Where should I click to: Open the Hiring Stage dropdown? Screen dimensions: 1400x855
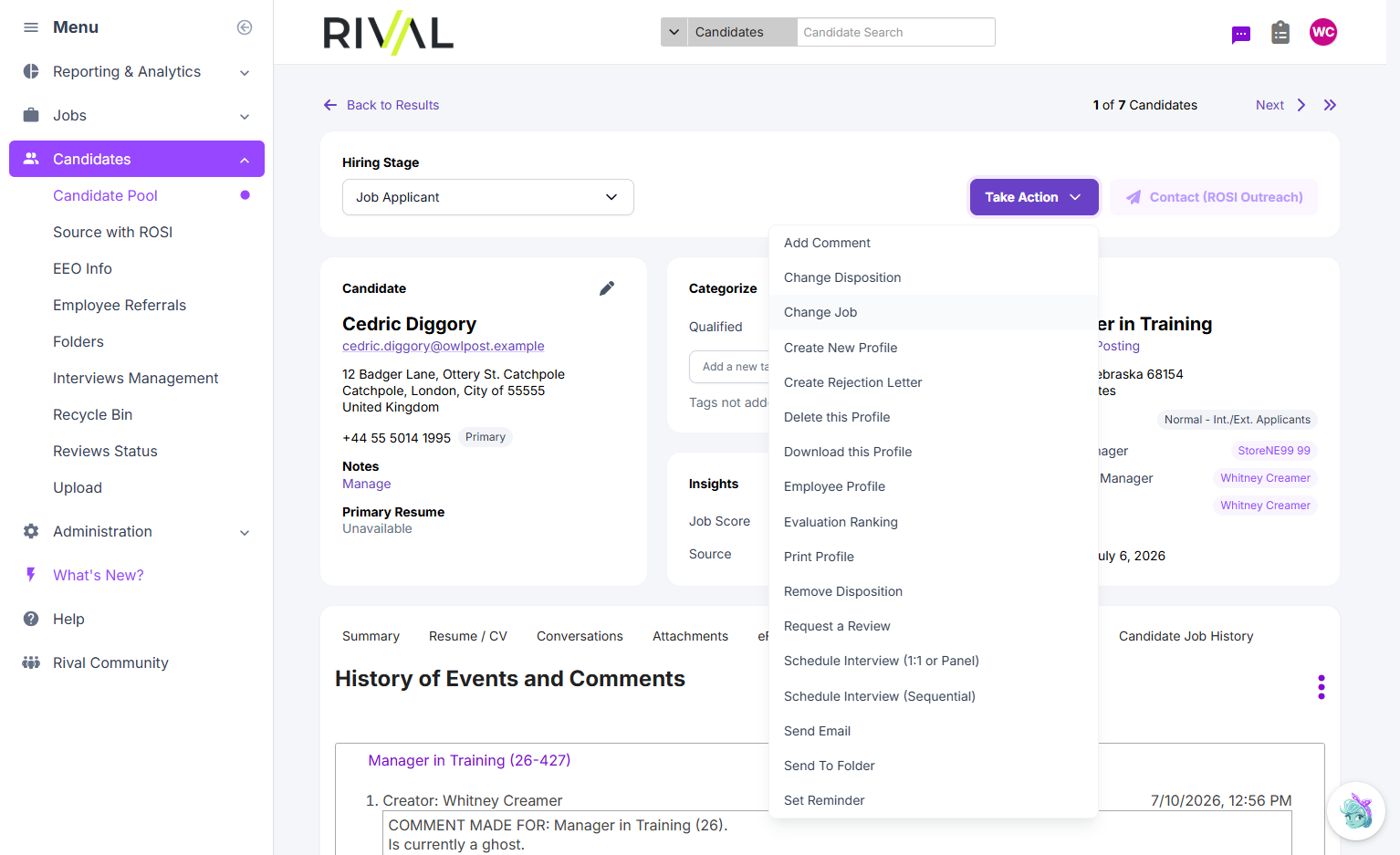488,197
